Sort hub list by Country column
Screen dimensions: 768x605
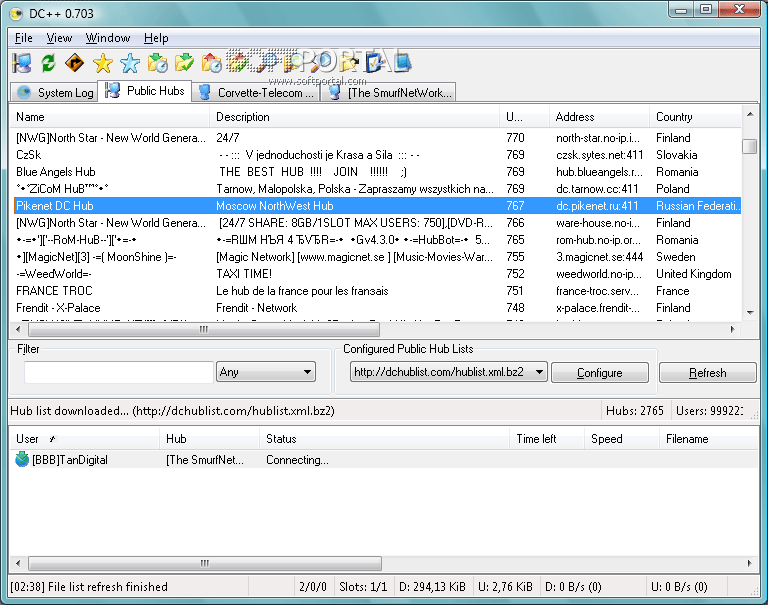[x=696, y=117]
